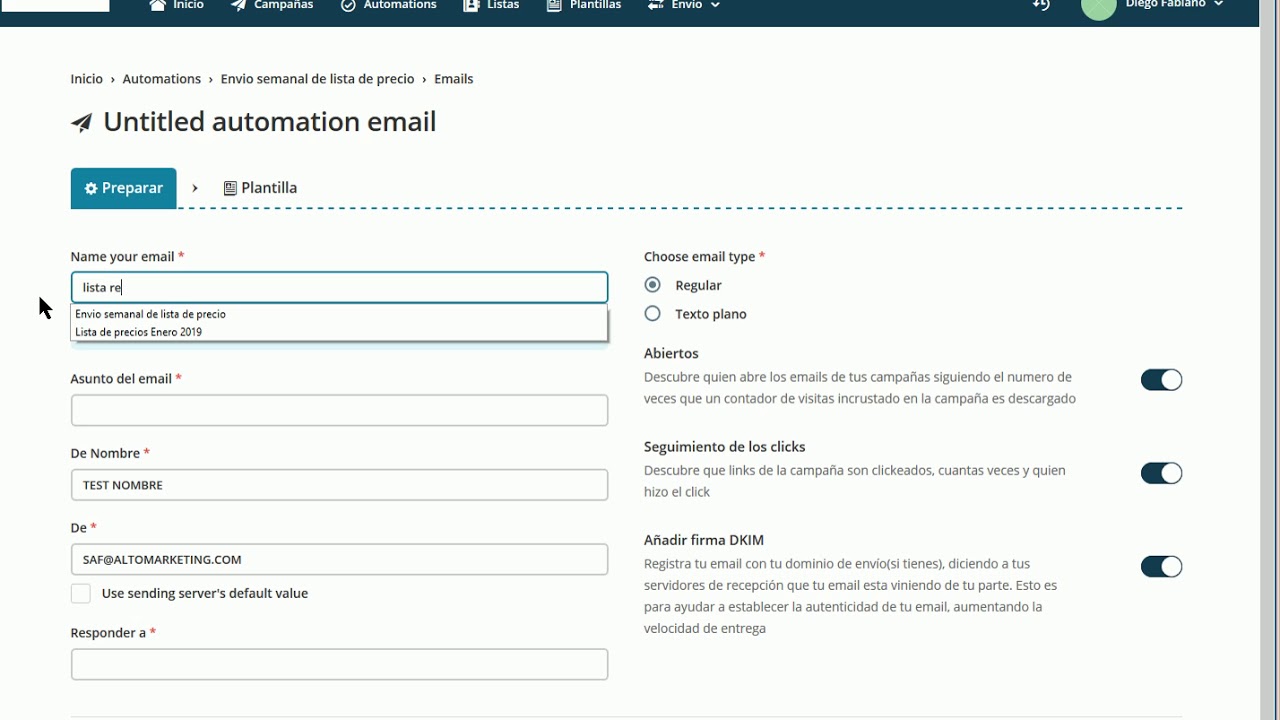Click the Inicio home icon in navbar
This screenshot has width=1280, height=720.
coord(157,5)
